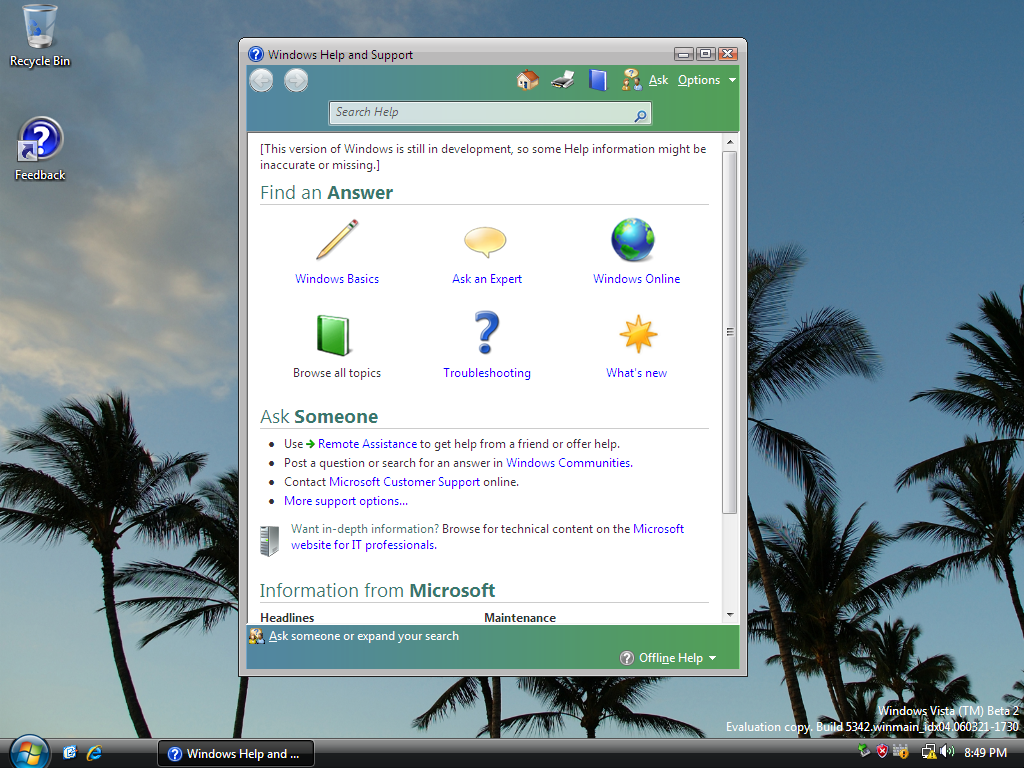Click the search magnifier button
The image size is (1024, 768).
640,115
